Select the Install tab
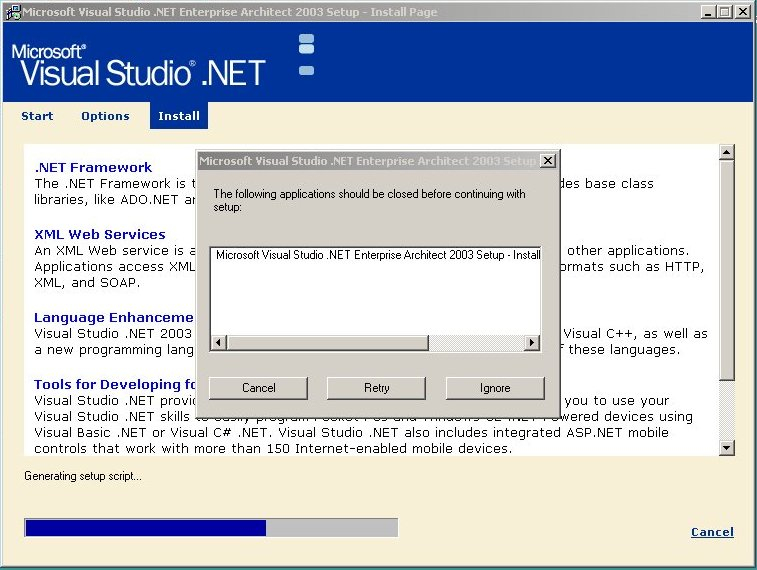This screenshot has height=570, width=757. 179,116
